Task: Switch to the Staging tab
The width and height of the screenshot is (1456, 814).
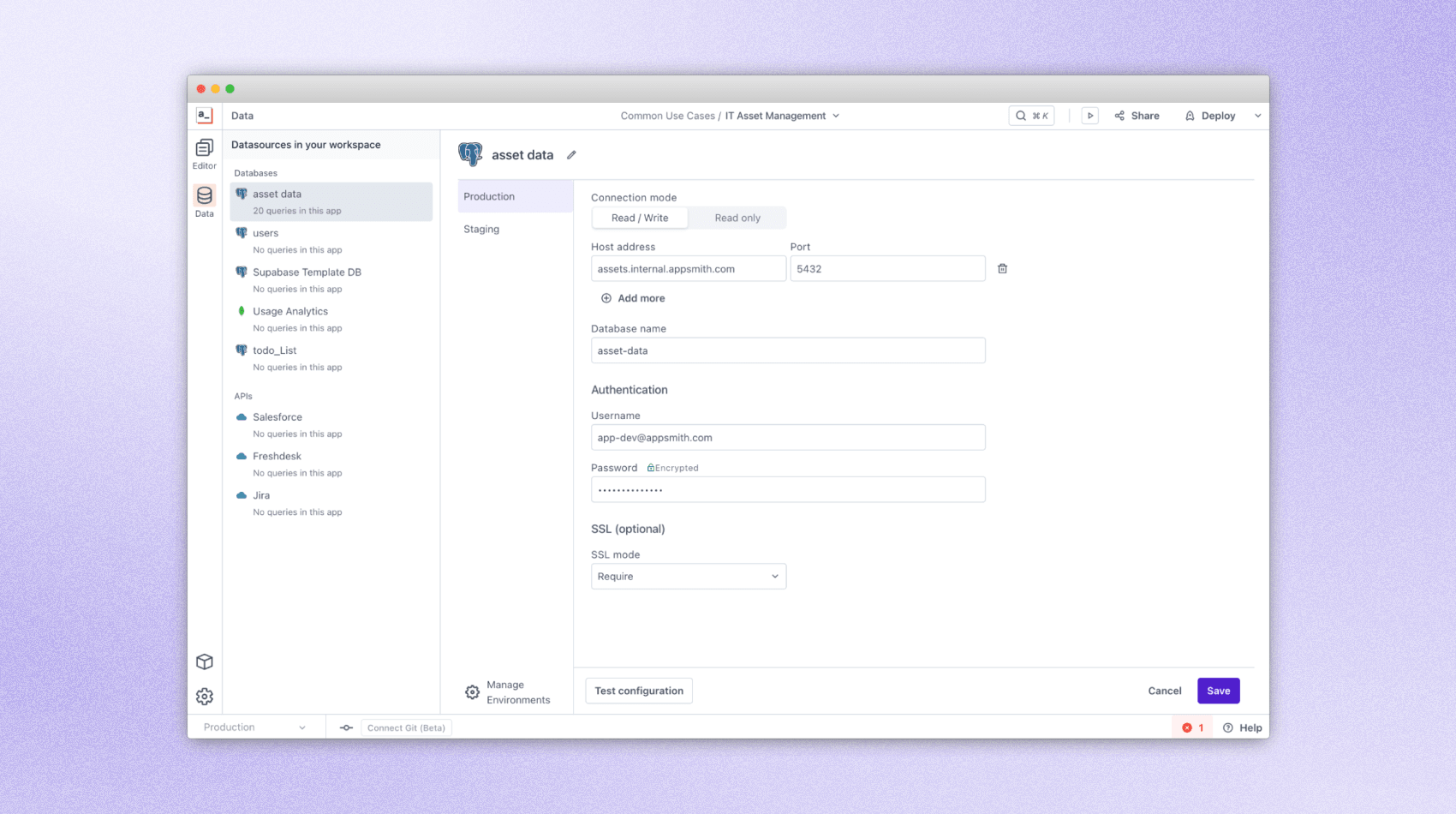Action: (481, 229)
